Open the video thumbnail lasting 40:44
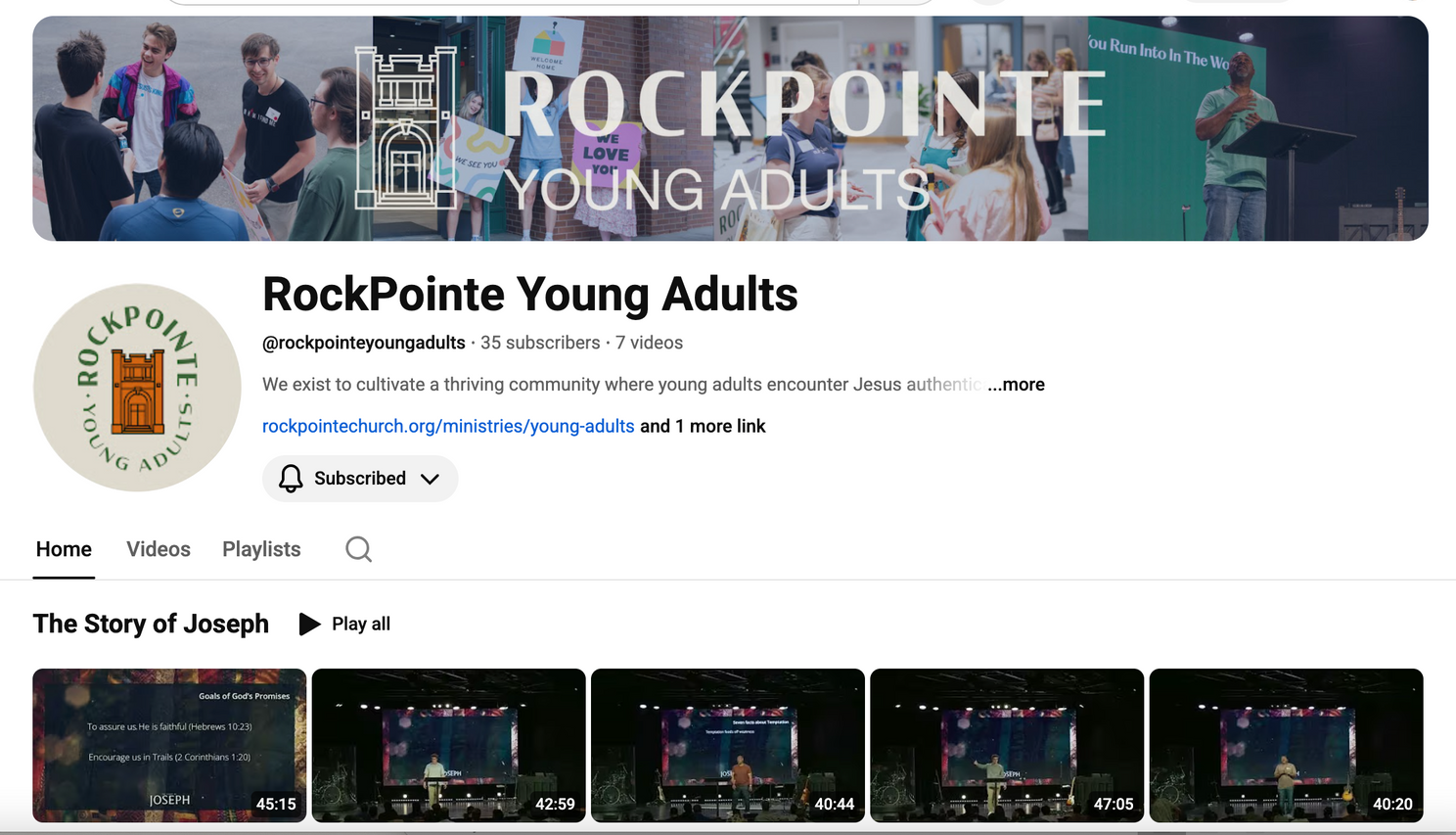The image size is (1456, 835). pos(728,745)
